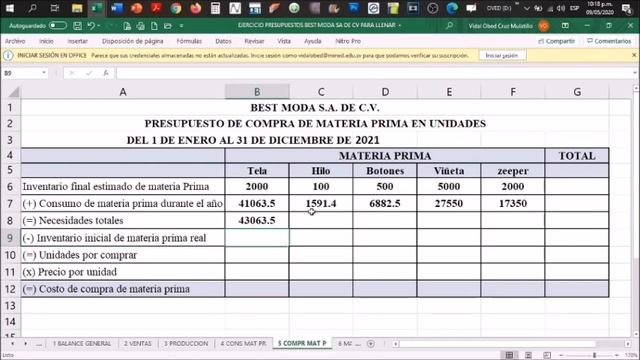This screenshot has height=360, width=640.
Task: Expand Customize Quick Access Toolbar arrow
Action: 181,26
